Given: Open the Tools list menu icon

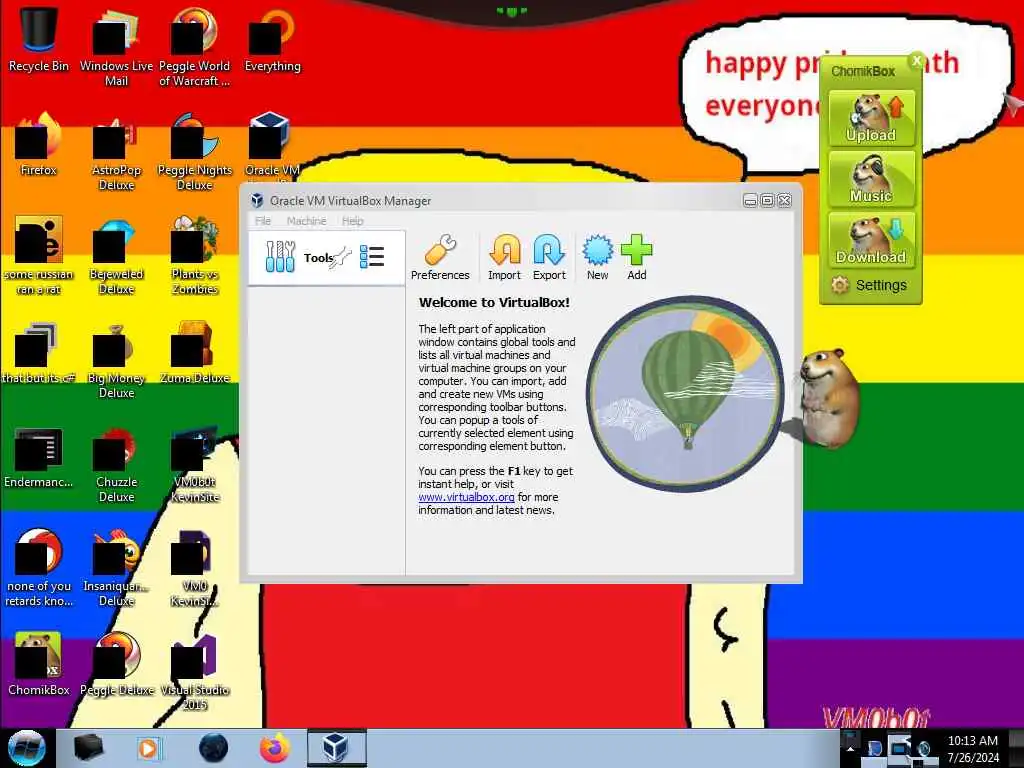Looking at the screenshot, I should tap(372, 257).
